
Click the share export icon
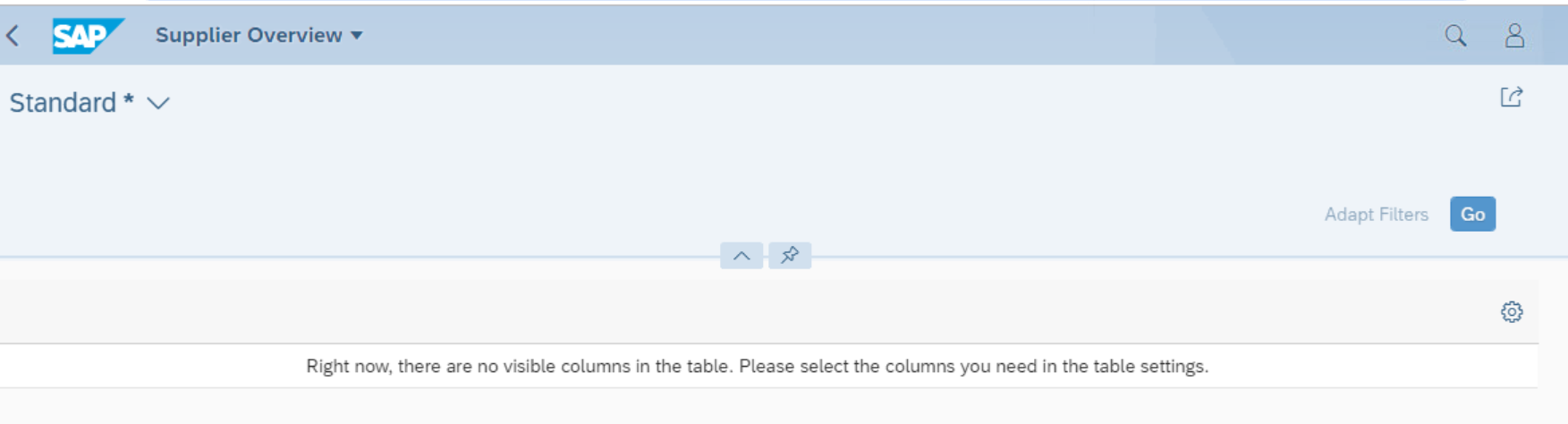click(x=1512, y=98)
